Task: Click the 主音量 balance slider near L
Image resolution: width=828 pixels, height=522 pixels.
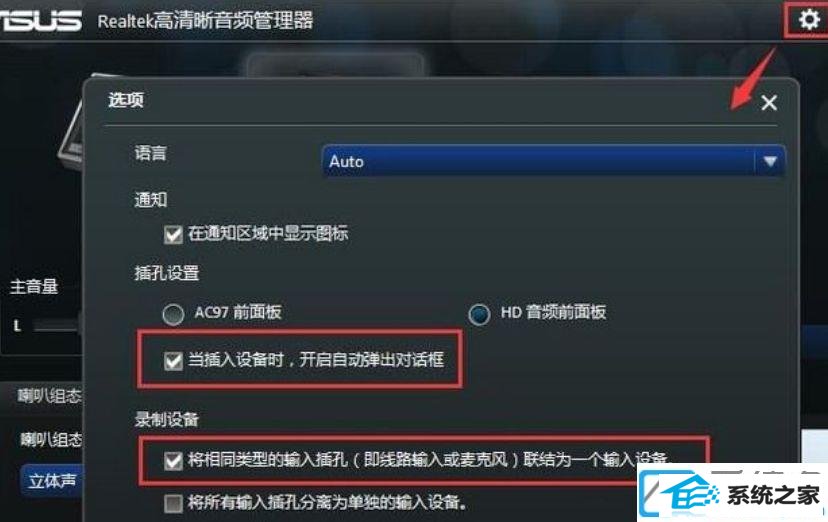Action: pos(55,327)
